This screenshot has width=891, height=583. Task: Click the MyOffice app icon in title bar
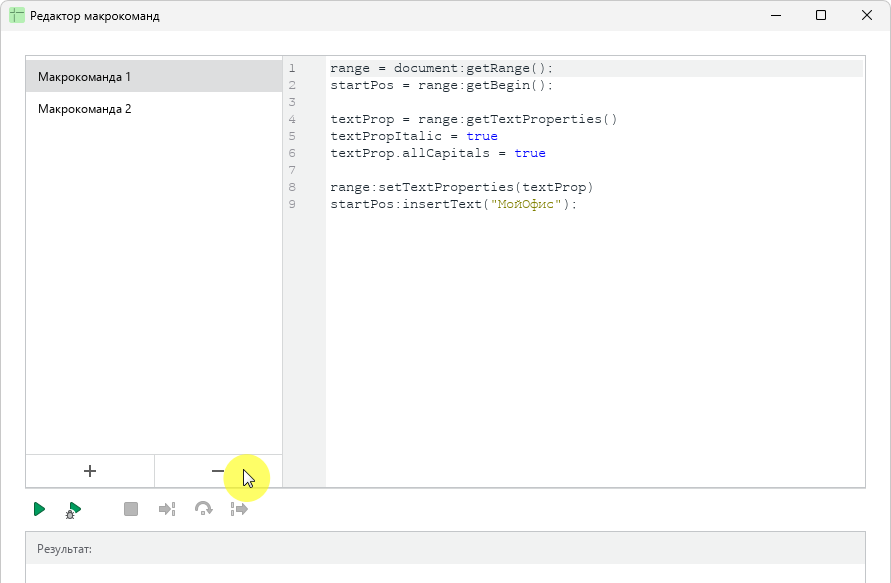pos(17,15)
